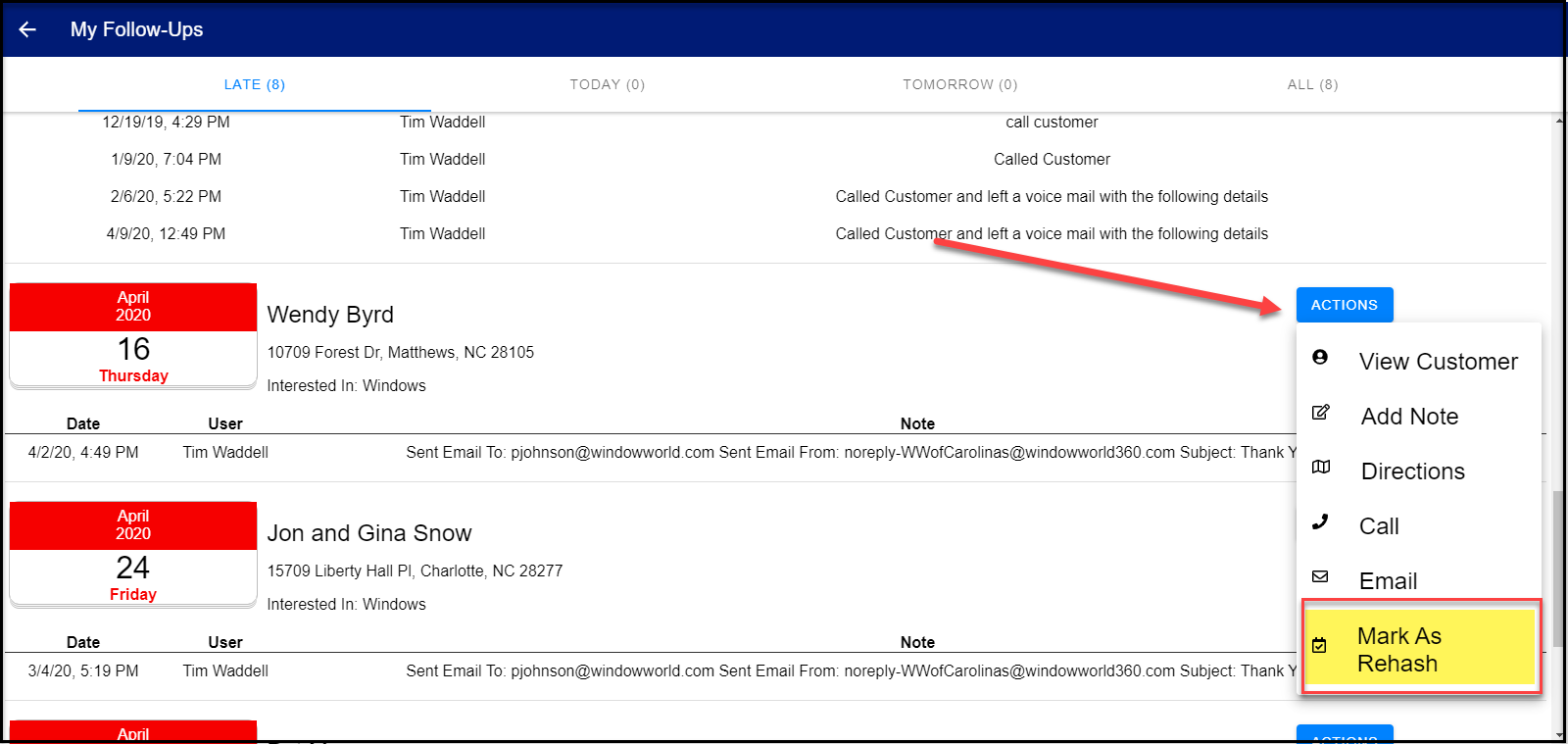Click address 10709 Forest Dr, Matthews

[x=401, y=352]
